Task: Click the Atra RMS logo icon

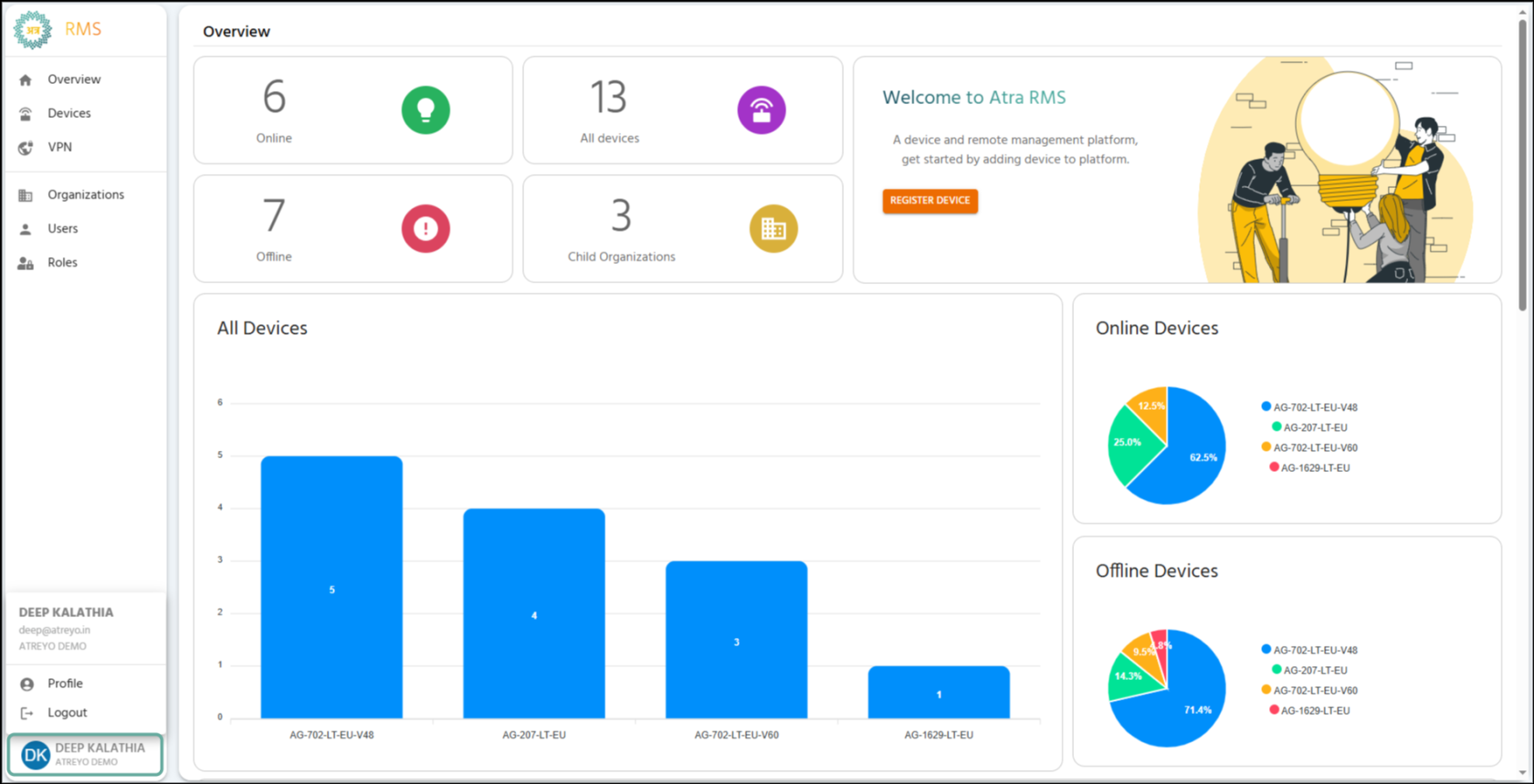Action: tap(33, 29)
